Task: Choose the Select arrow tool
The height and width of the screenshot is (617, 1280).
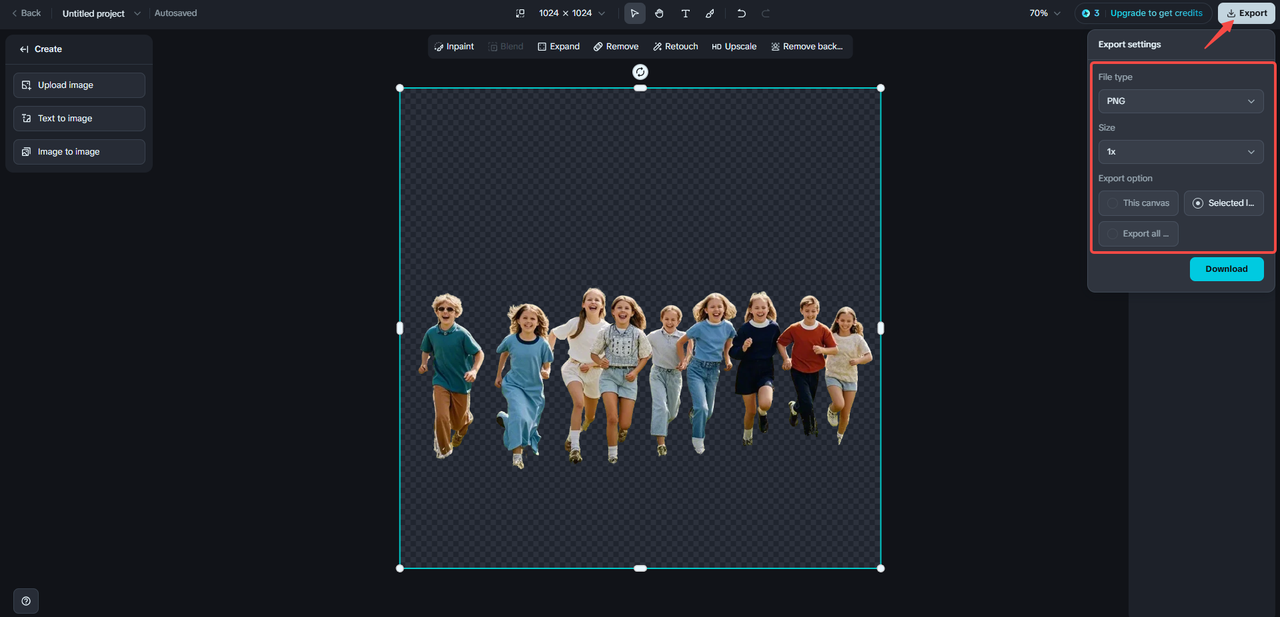Action: point(635,13)
